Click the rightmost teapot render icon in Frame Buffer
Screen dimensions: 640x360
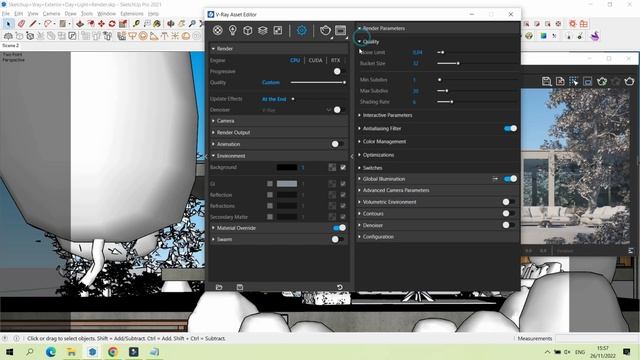[x=629, y=81]
